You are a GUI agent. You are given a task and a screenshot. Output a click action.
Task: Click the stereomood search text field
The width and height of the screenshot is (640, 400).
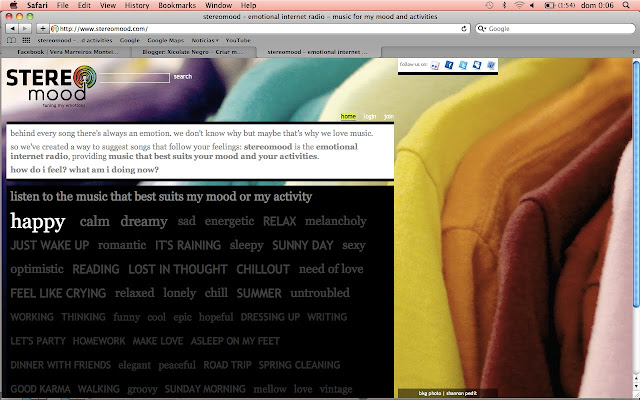(134, 78)
